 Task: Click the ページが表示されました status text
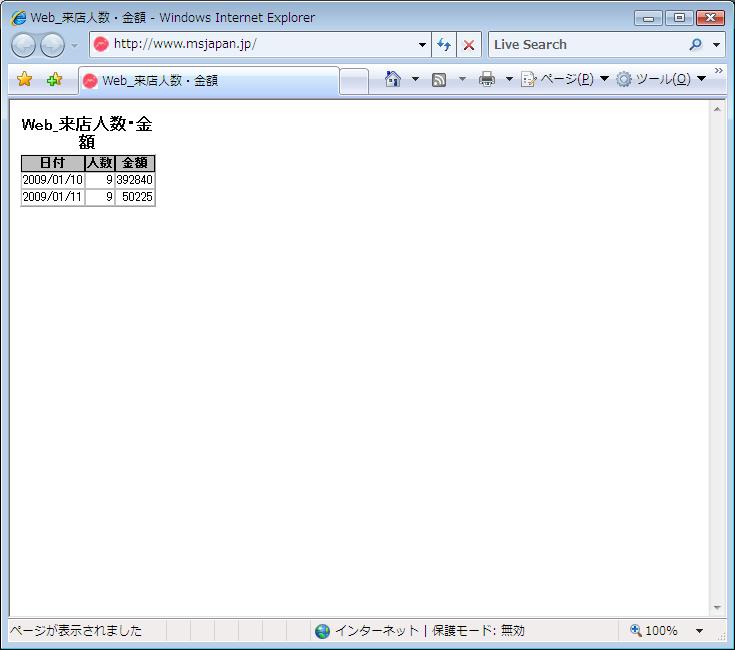click(75, 631)
